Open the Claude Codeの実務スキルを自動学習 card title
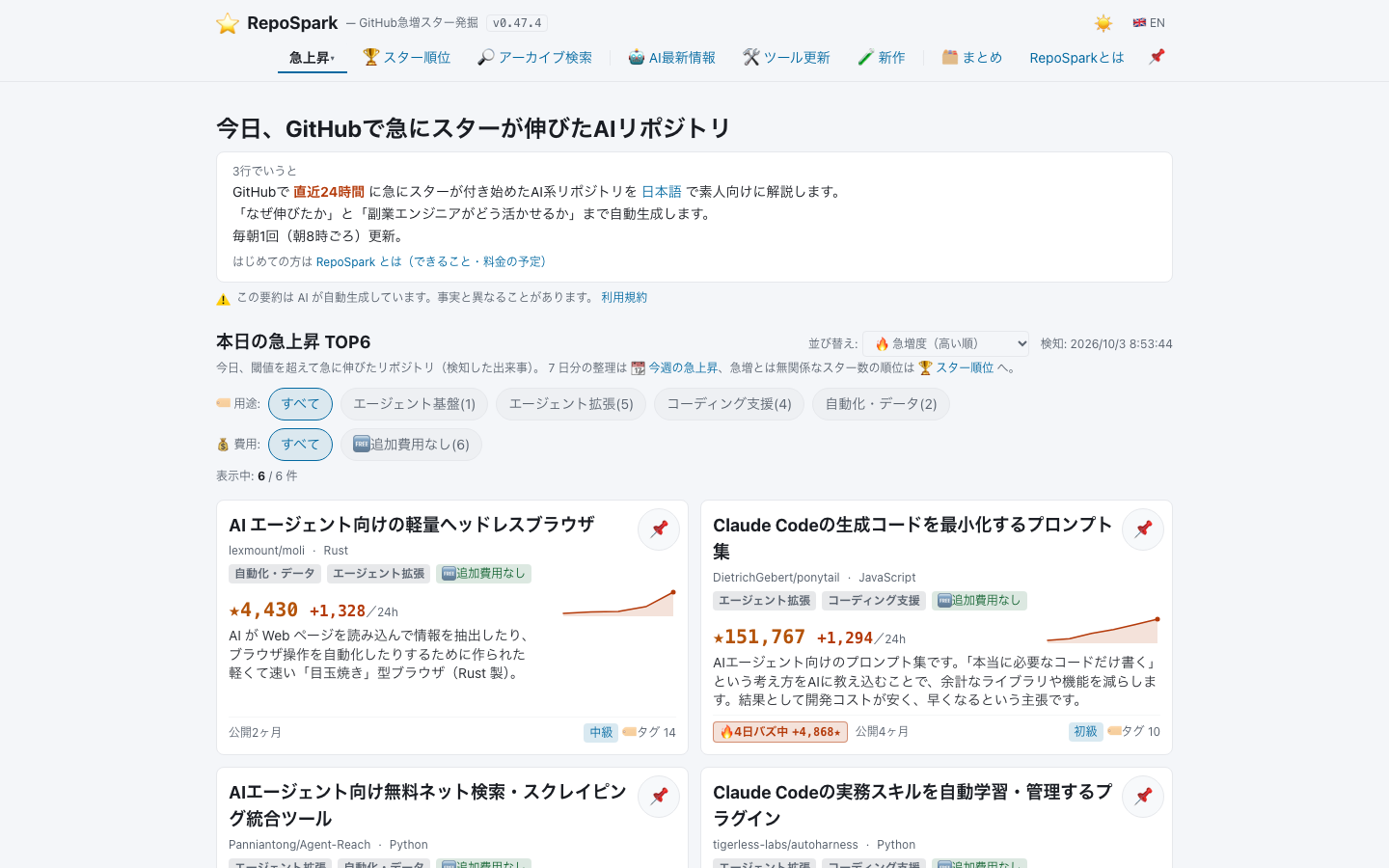The image size is (1389, 868). [912, 805]
